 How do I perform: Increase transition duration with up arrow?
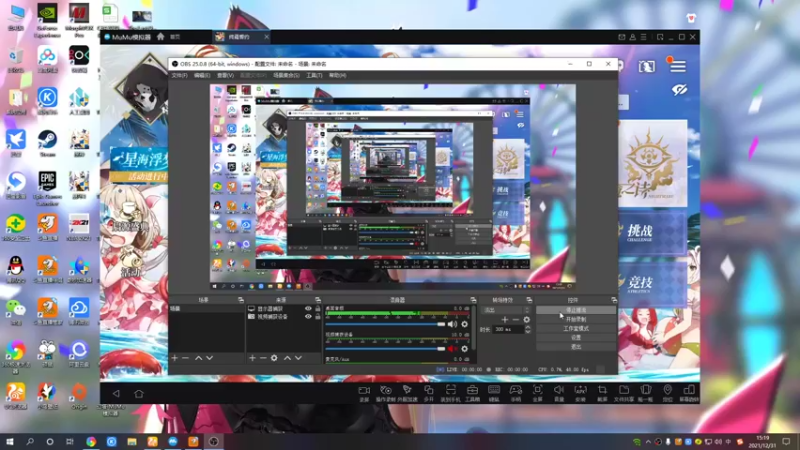528,328
